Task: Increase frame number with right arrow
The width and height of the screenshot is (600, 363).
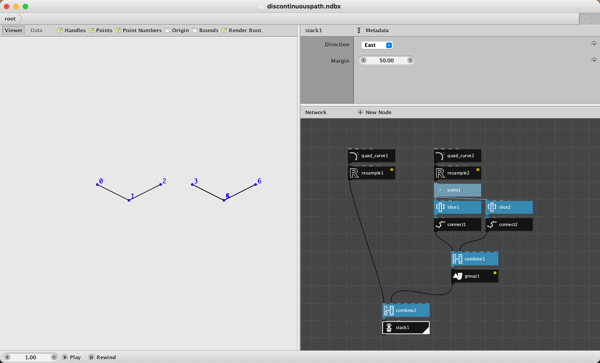Action: coord(54,357)
